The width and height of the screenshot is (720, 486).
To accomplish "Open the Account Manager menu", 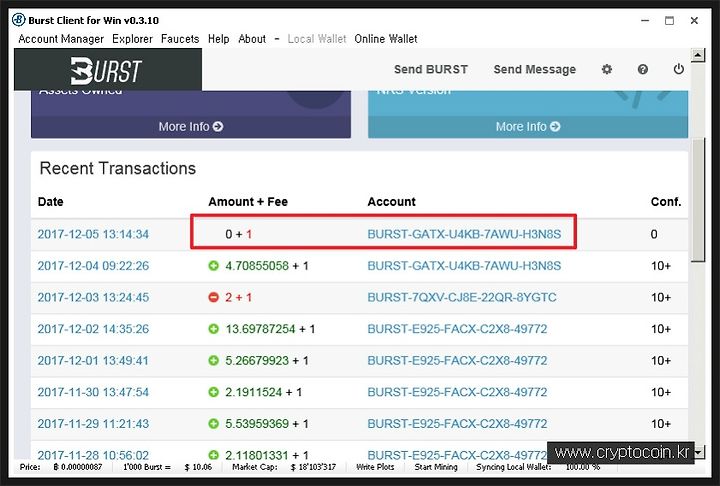I will 61,39.
